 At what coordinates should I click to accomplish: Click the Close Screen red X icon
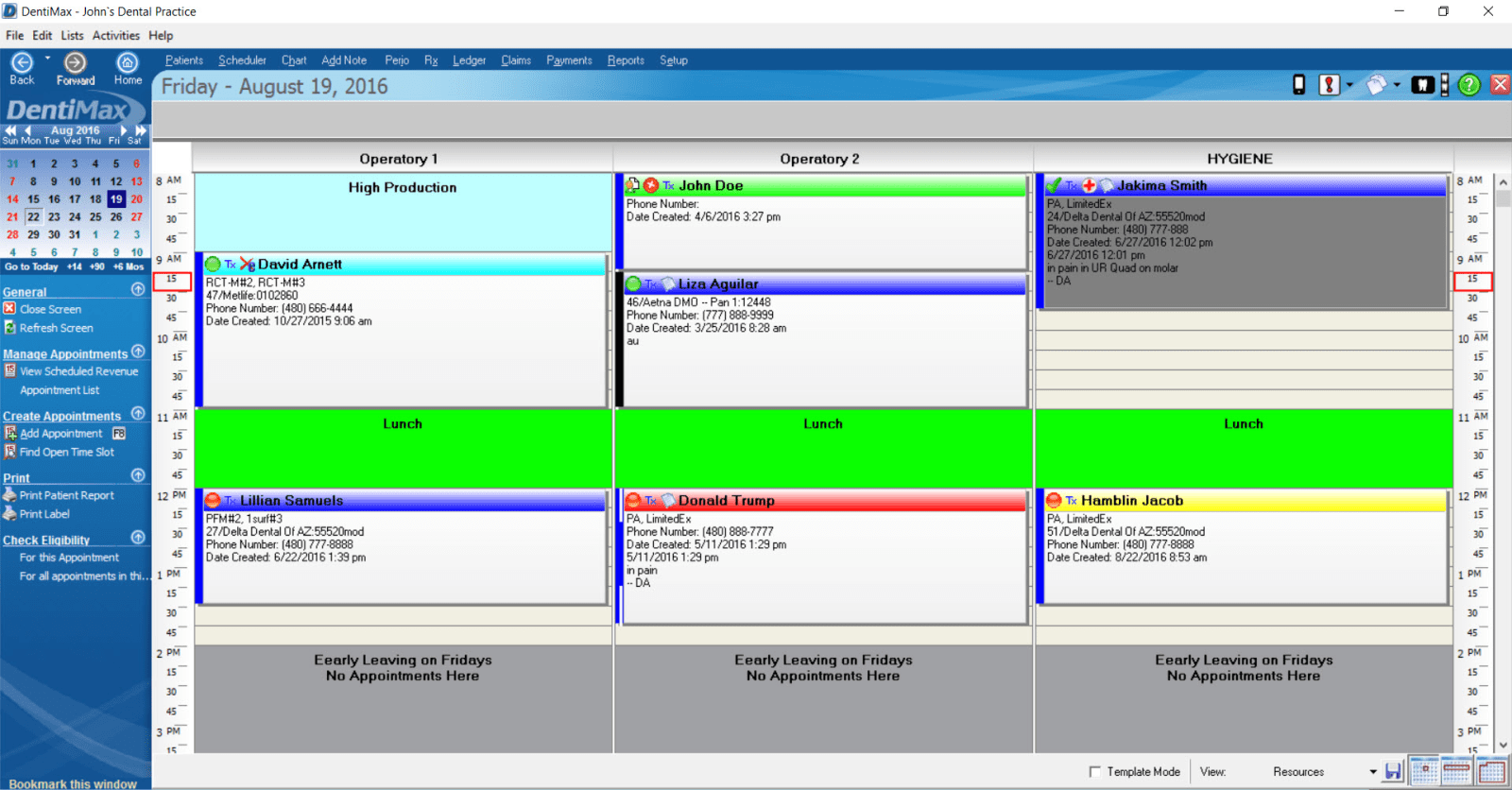9,309
